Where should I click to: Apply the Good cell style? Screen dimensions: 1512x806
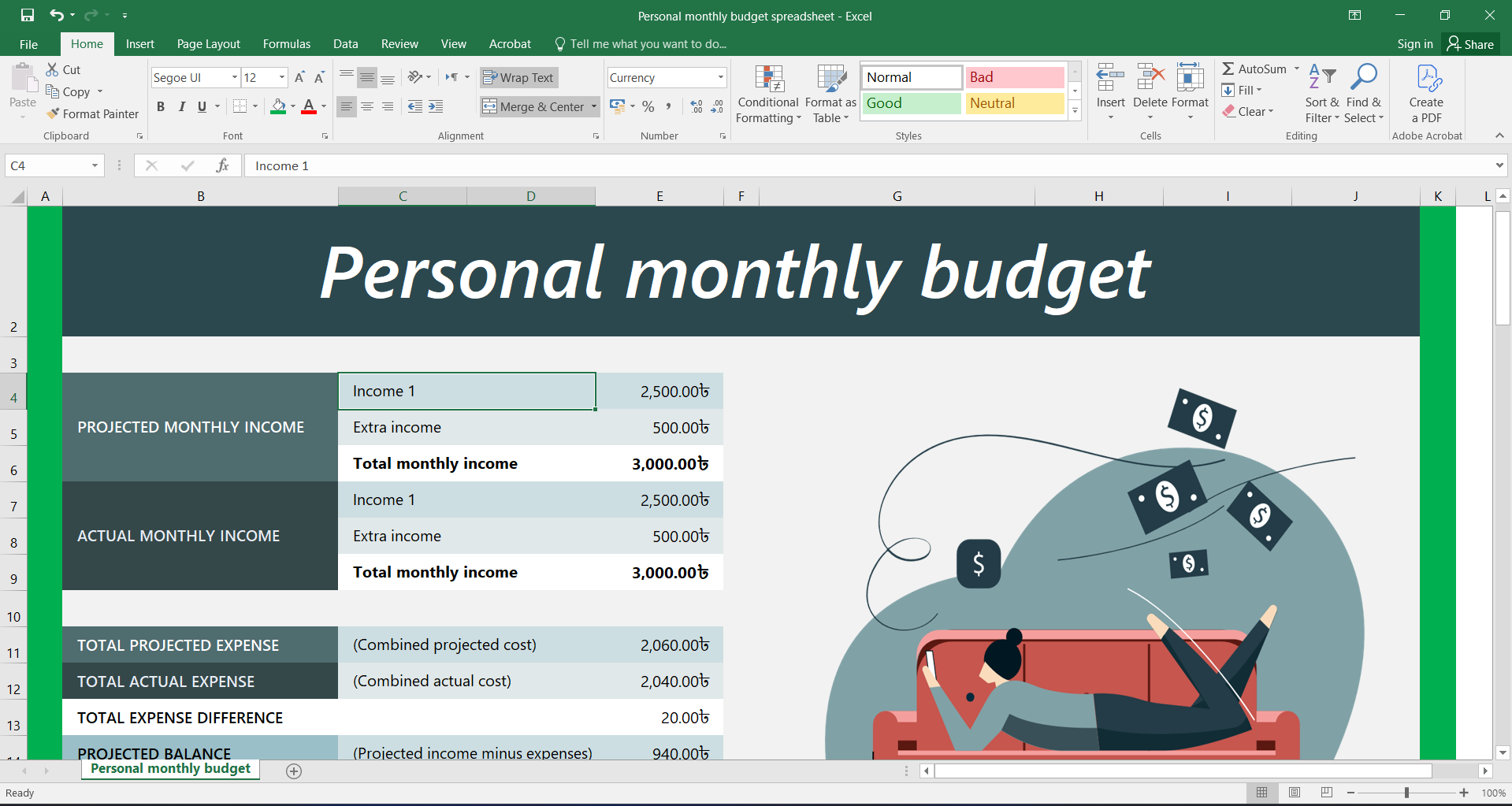click(911, 103)
